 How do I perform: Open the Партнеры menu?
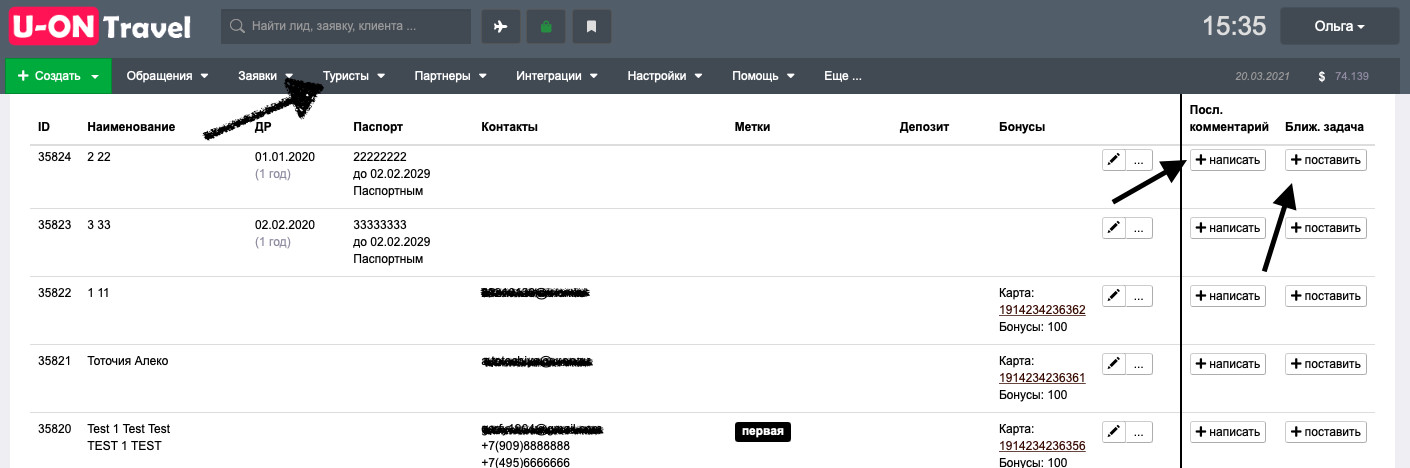click(450, 76)
